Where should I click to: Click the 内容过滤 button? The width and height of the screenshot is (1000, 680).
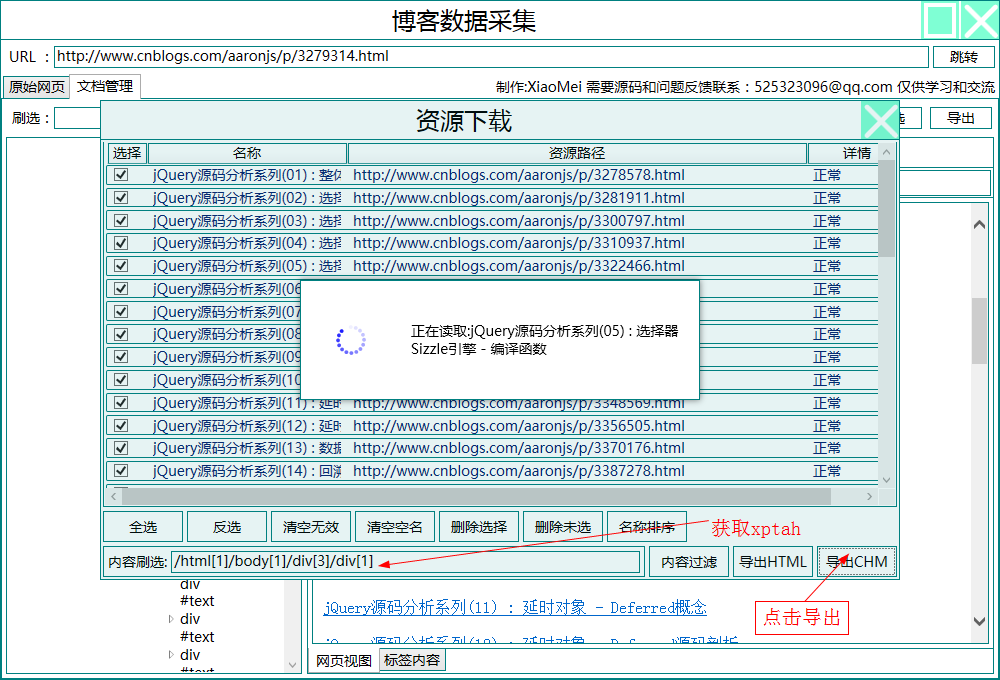click(x=689, y=562)
